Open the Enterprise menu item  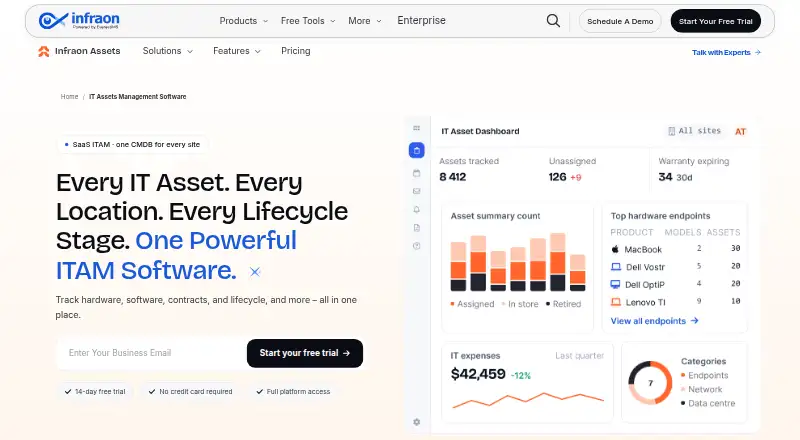pos(421,20)
